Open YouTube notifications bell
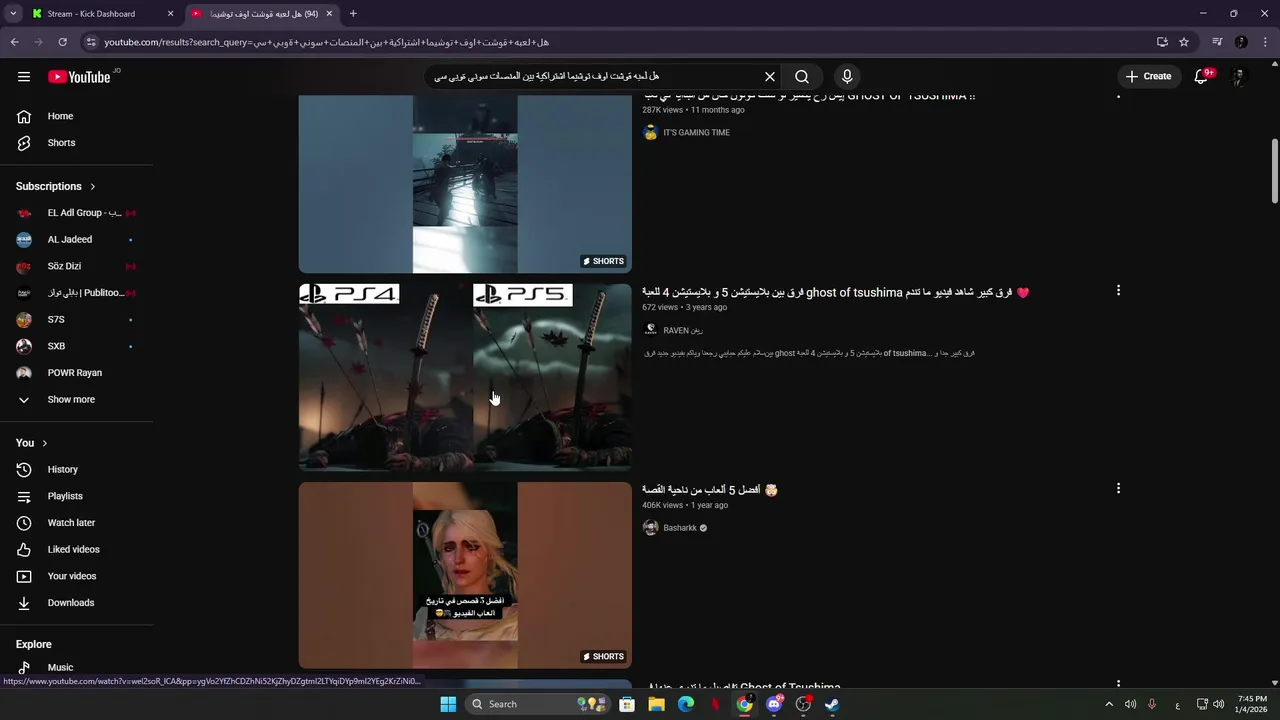 point(1202,76)
